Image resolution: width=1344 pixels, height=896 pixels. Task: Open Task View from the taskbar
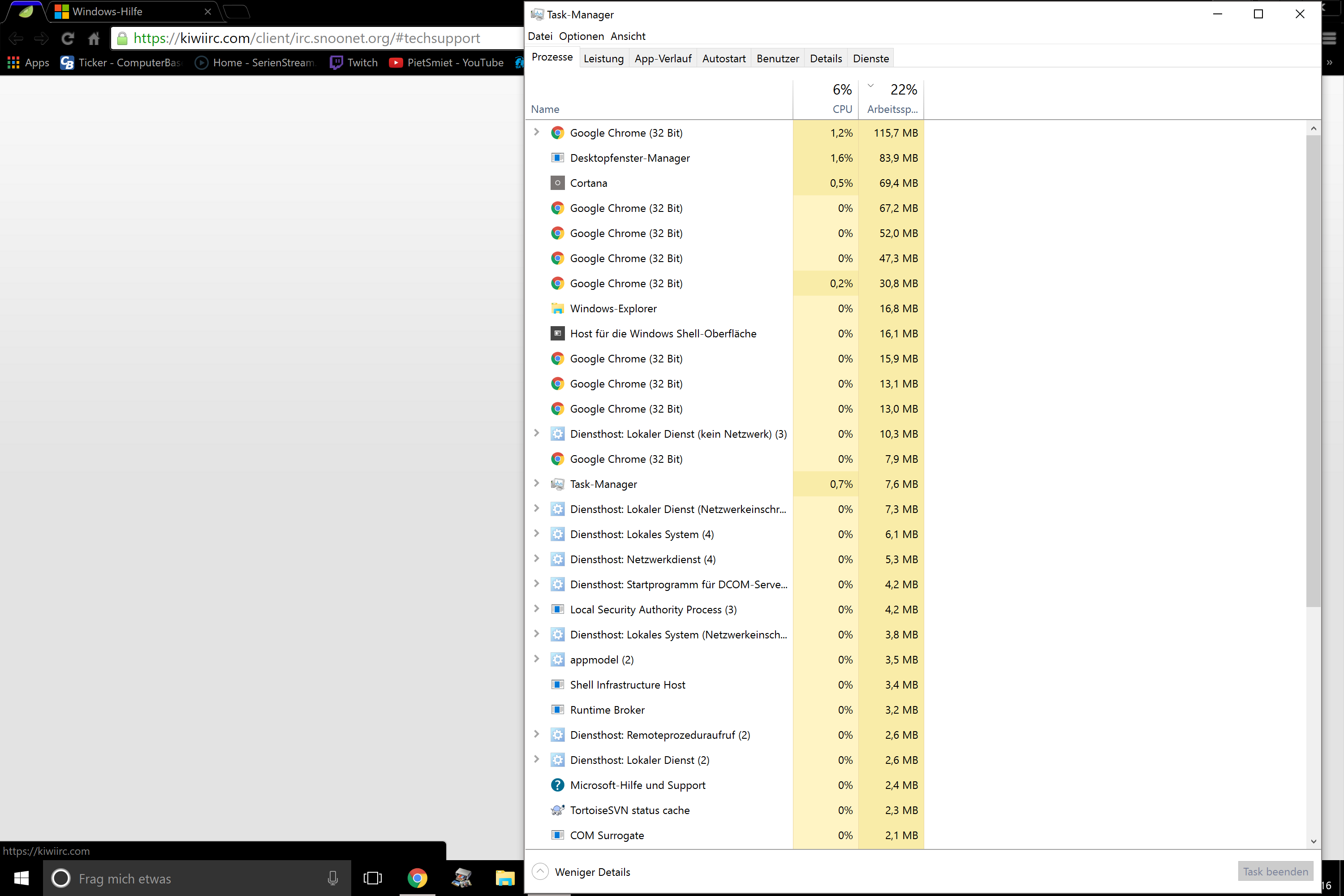pos(373,878)
